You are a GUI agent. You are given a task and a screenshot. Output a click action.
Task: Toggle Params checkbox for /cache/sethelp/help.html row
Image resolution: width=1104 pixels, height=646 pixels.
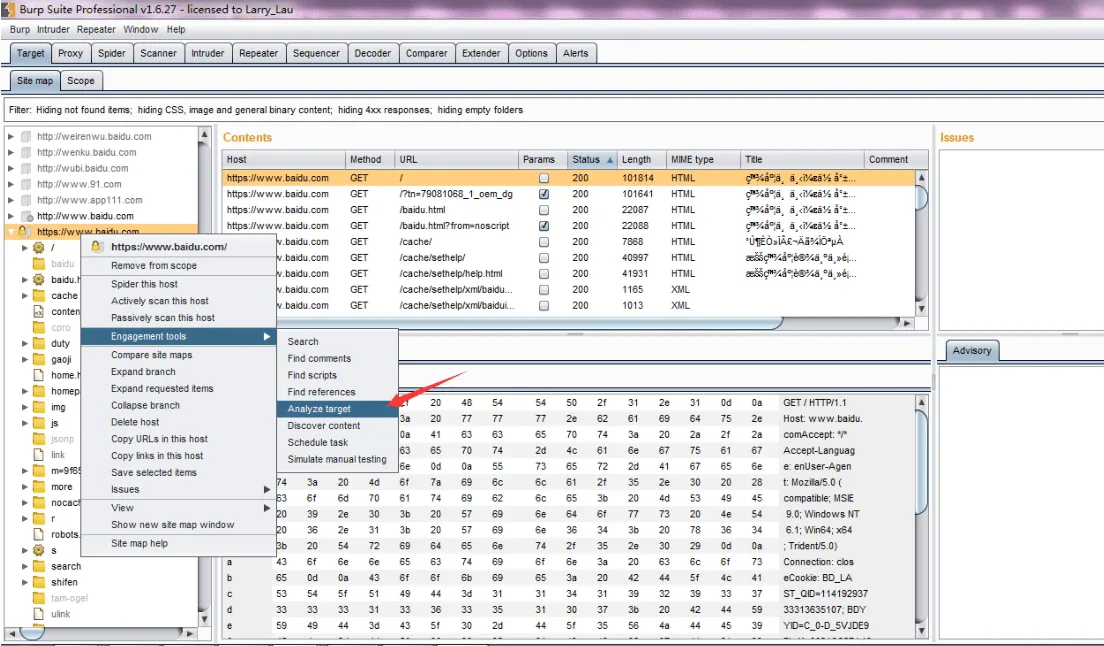(544, 274)
